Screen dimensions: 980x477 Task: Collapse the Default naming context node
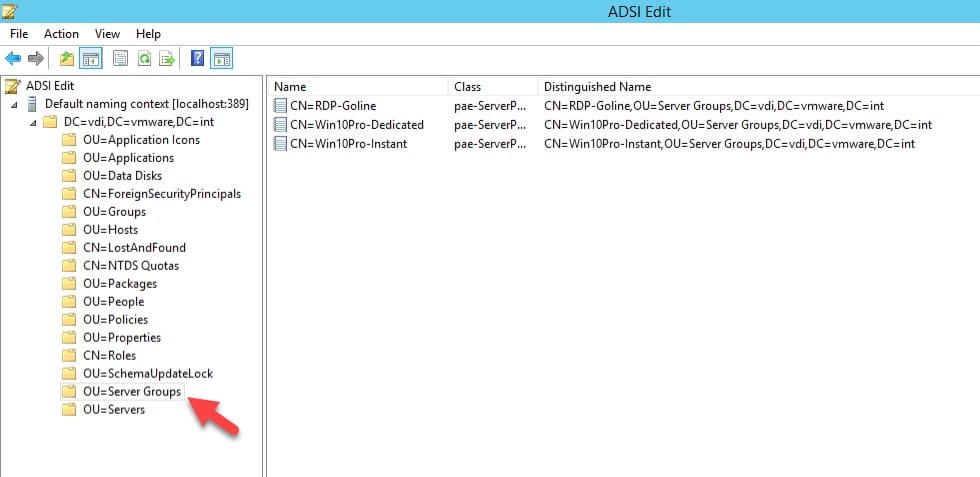click(14, 105)
